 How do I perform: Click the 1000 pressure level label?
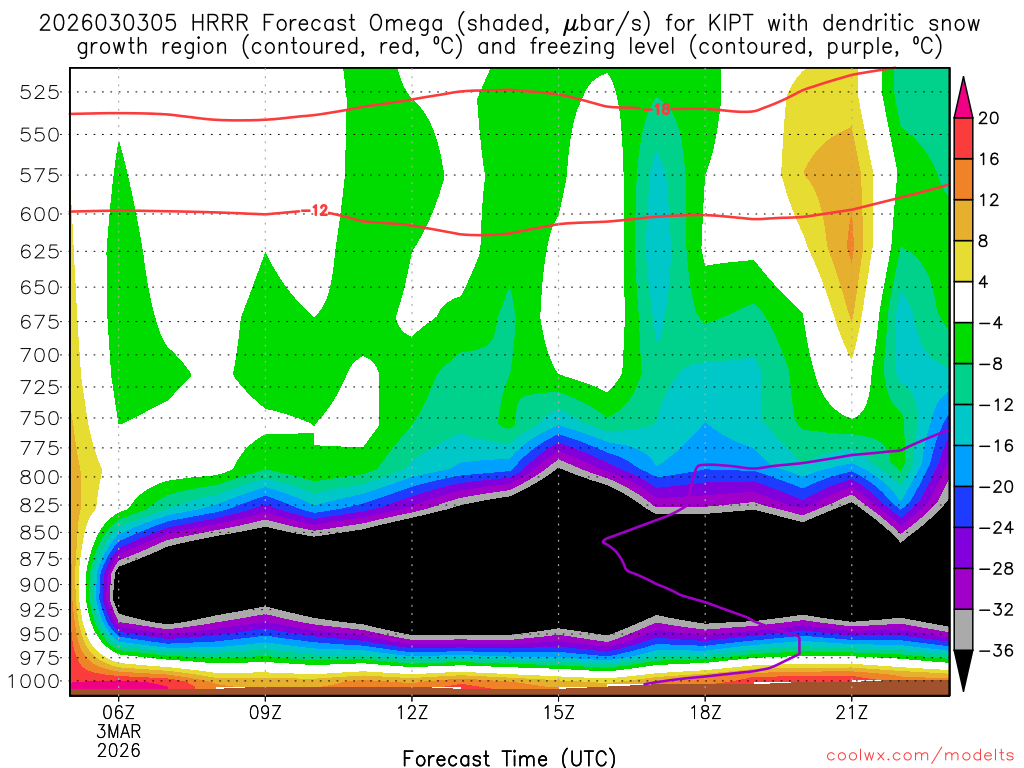pyautogui.click(x=34, y=681)
